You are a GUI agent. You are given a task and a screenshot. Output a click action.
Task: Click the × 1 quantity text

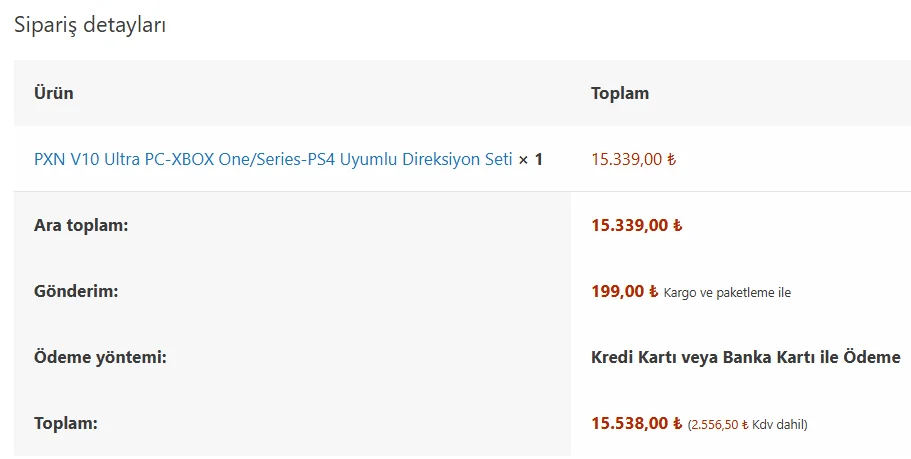click(x=531, y=159)
